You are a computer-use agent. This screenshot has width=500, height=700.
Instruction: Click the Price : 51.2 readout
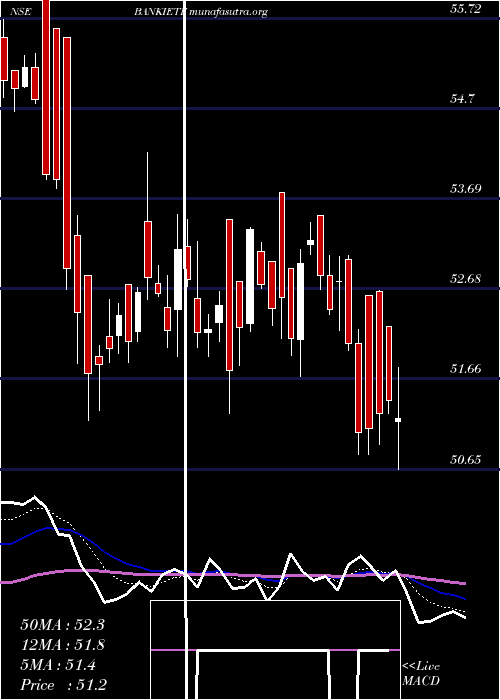[x=63, y=685]
